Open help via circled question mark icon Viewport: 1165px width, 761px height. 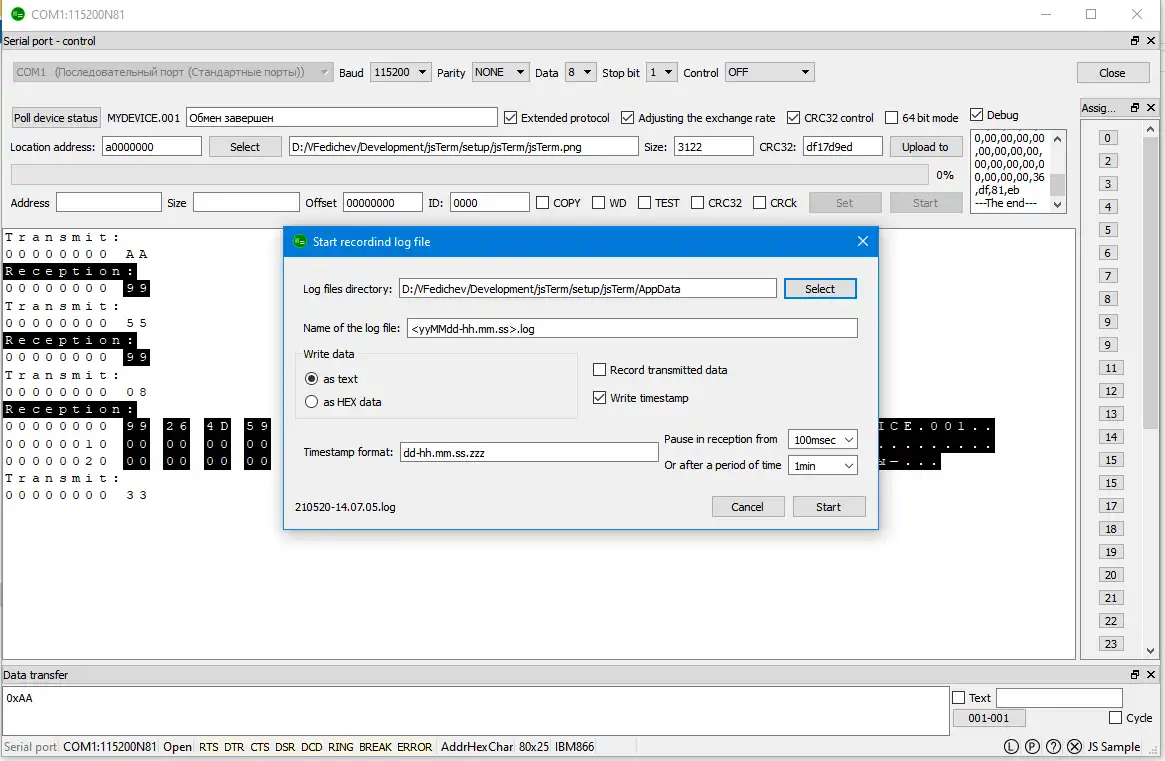tap(1053, 746)
